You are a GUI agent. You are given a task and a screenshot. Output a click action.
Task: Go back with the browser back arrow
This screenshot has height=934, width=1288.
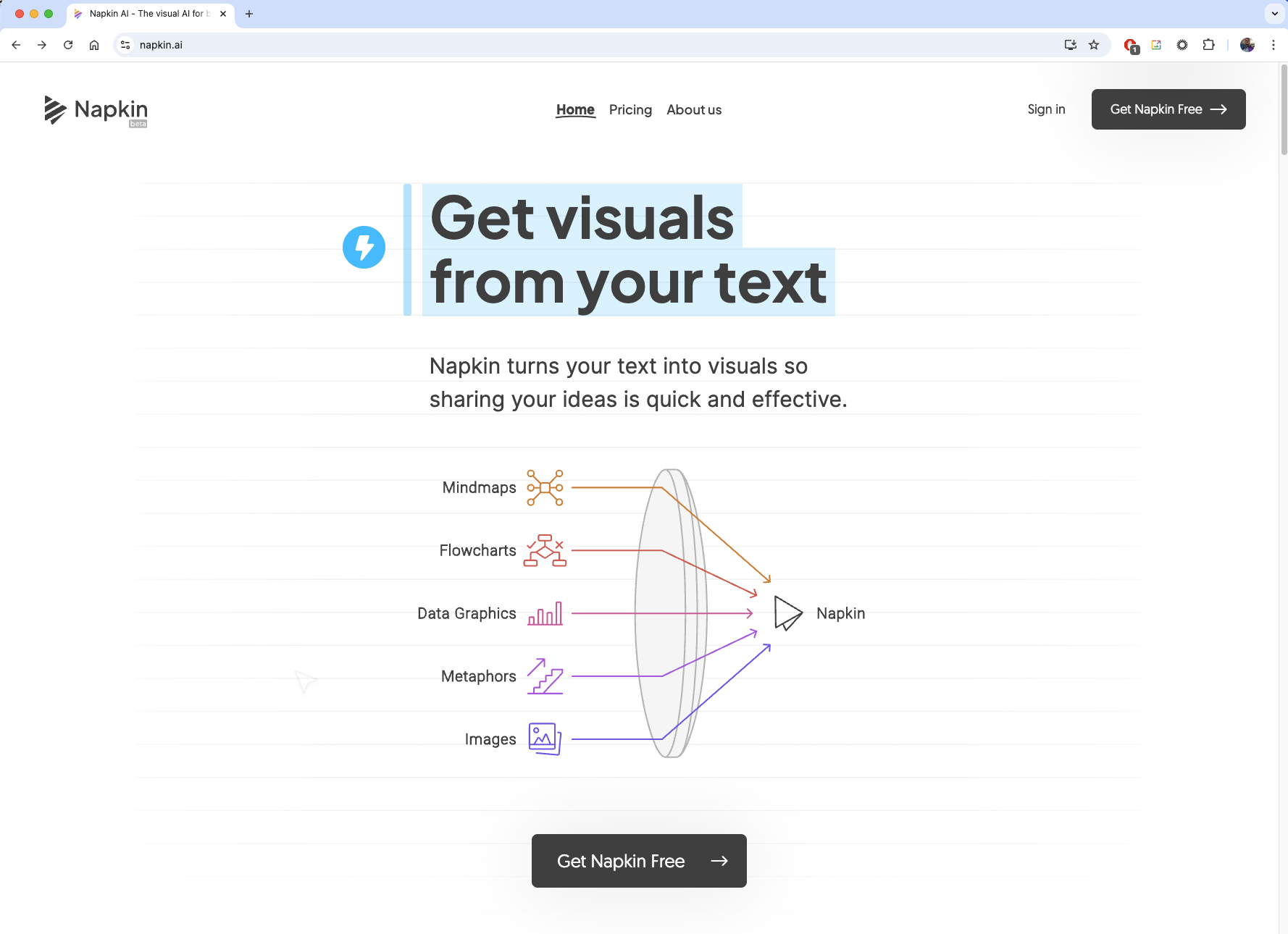tap(16, 45)
